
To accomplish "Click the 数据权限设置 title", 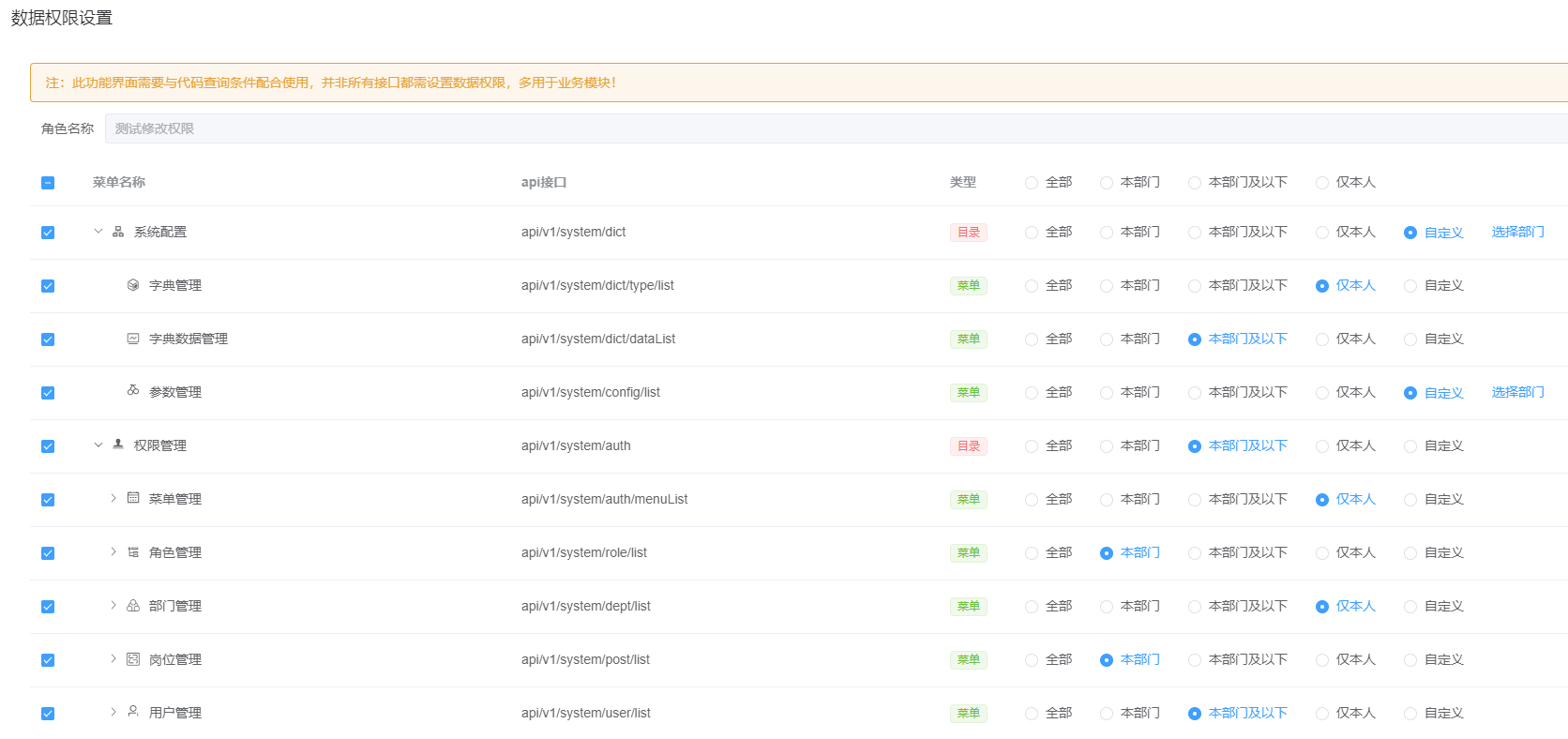I will [x=62, y=18].
